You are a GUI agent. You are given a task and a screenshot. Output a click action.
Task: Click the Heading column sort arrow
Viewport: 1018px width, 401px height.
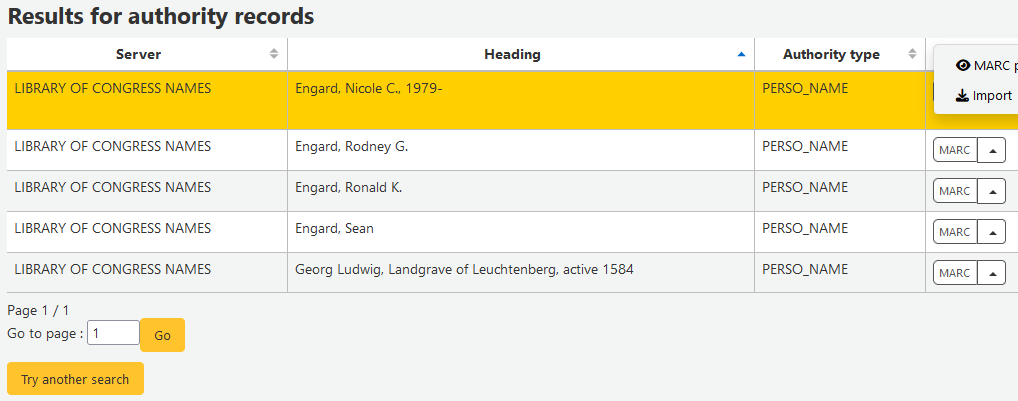[741, 54]
